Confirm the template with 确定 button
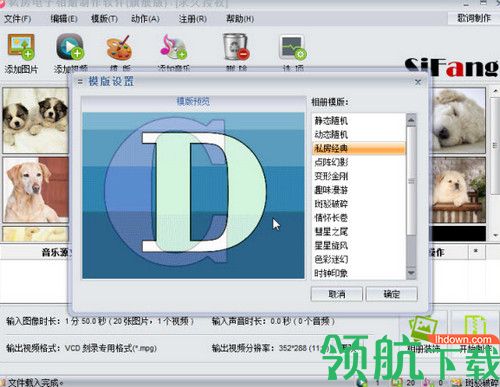The height and width of the screenshot is (387, 500). pos(392,294)
